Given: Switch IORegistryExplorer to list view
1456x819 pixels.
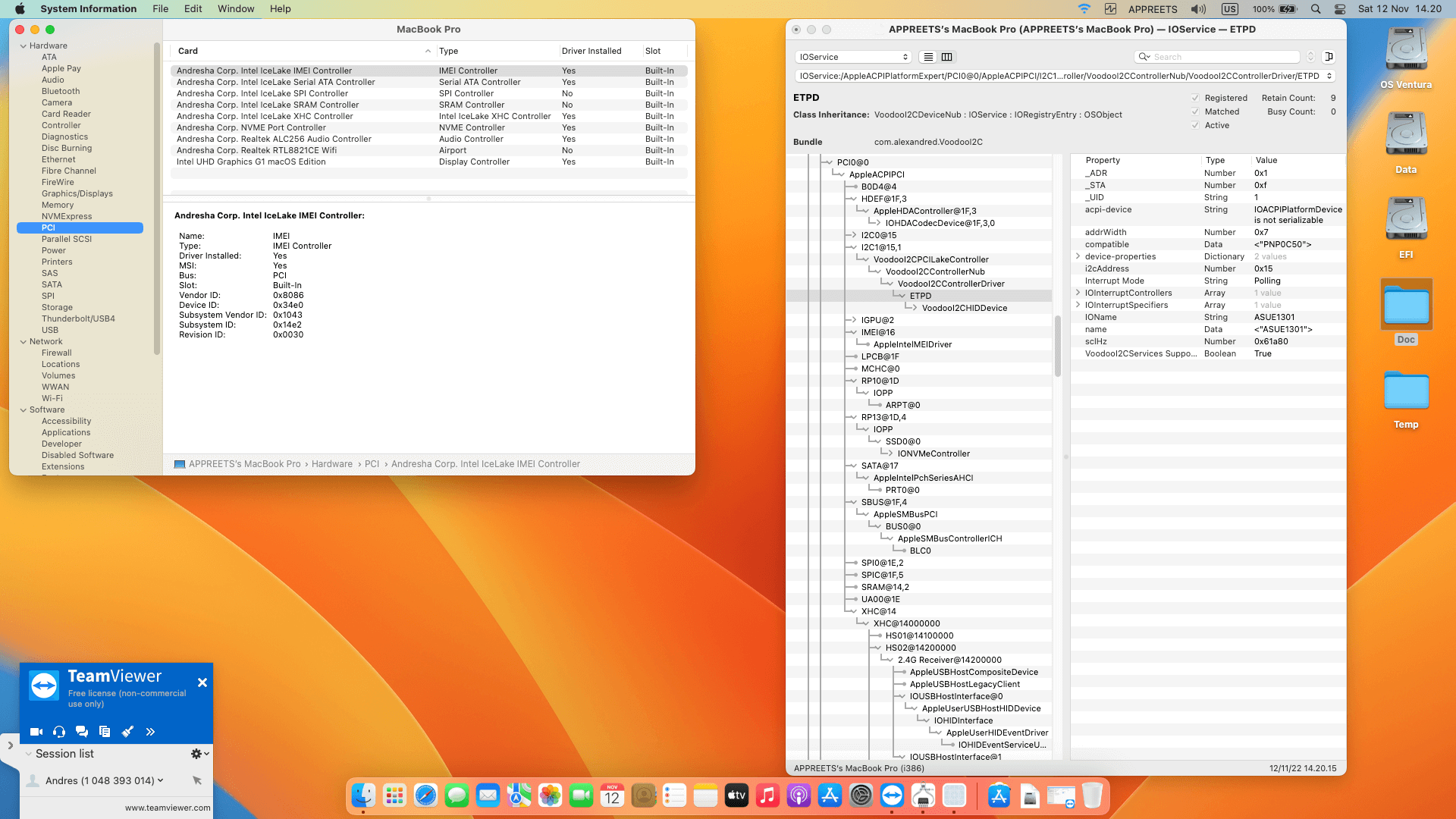Looking at the screenshot, I should (x=928, y=57).
